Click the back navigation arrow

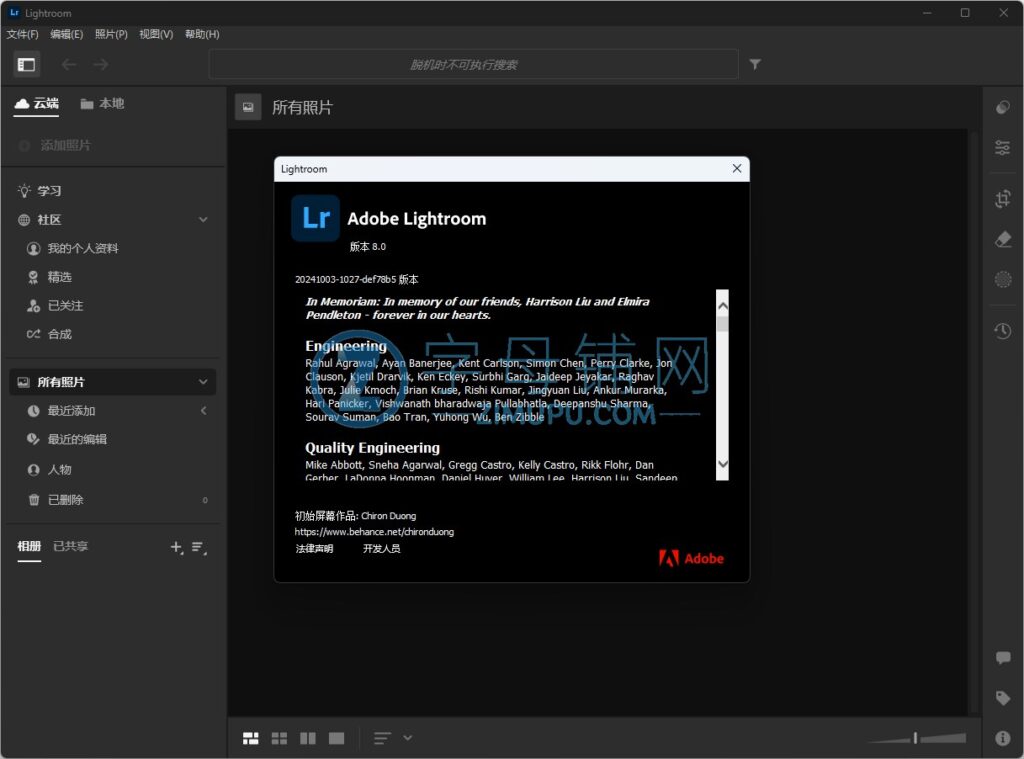click(x=69, y=64)
